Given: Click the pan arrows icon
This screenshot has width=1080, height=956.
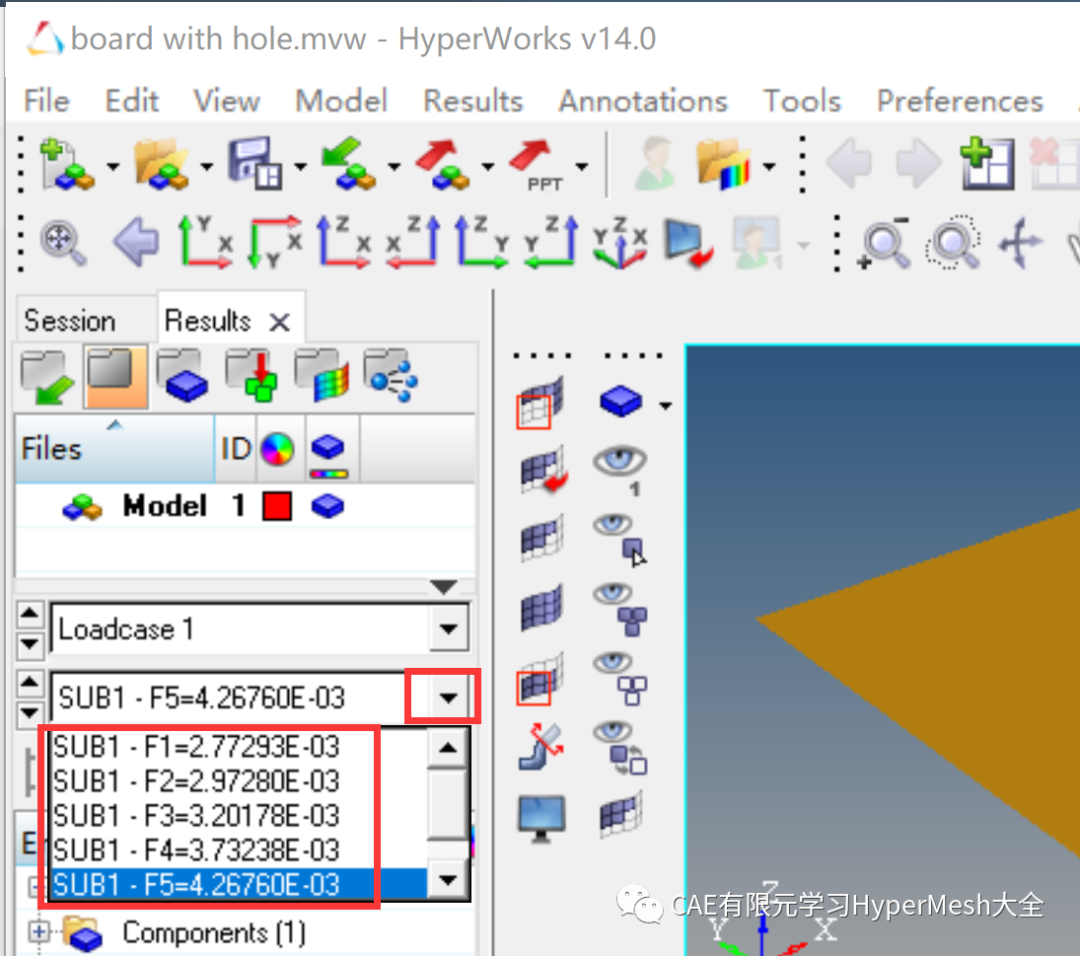Looking at the screenshot, I should click(x=1021, y=243).
